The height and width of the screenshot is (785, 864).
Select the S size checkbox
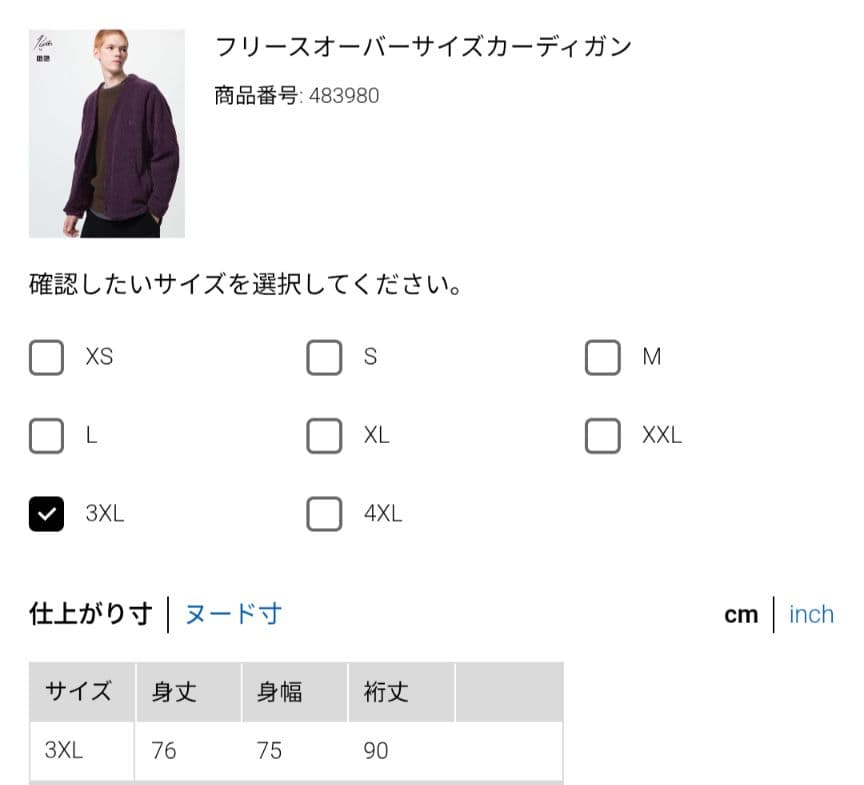tap(324, 357)
